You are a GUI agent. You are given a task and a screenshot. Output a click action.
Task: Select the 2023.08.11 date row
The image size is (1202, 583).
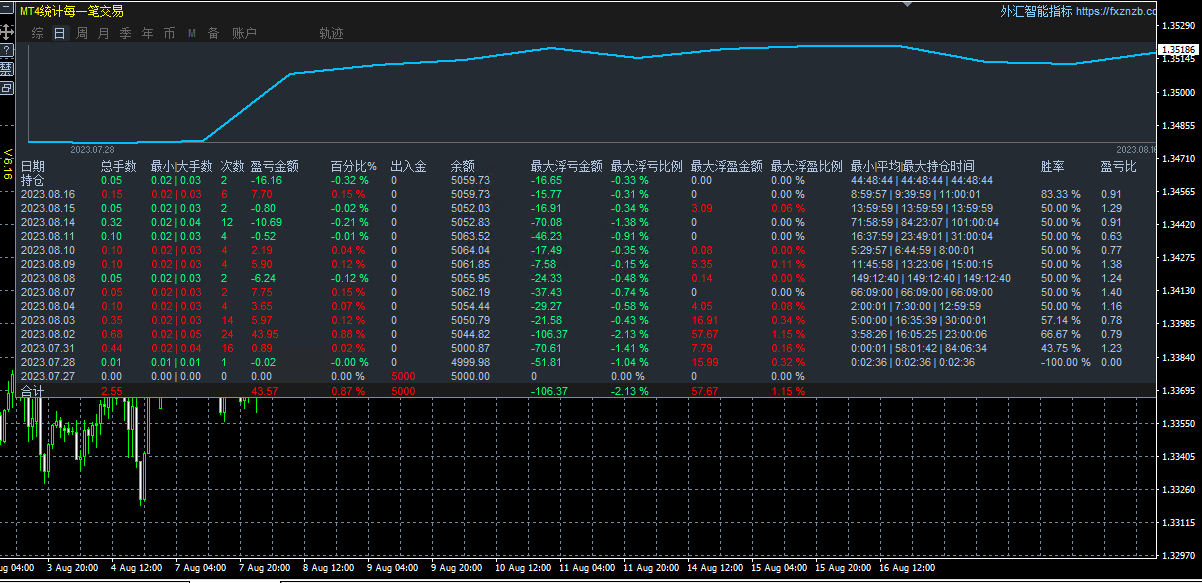(x=48, y=236)
